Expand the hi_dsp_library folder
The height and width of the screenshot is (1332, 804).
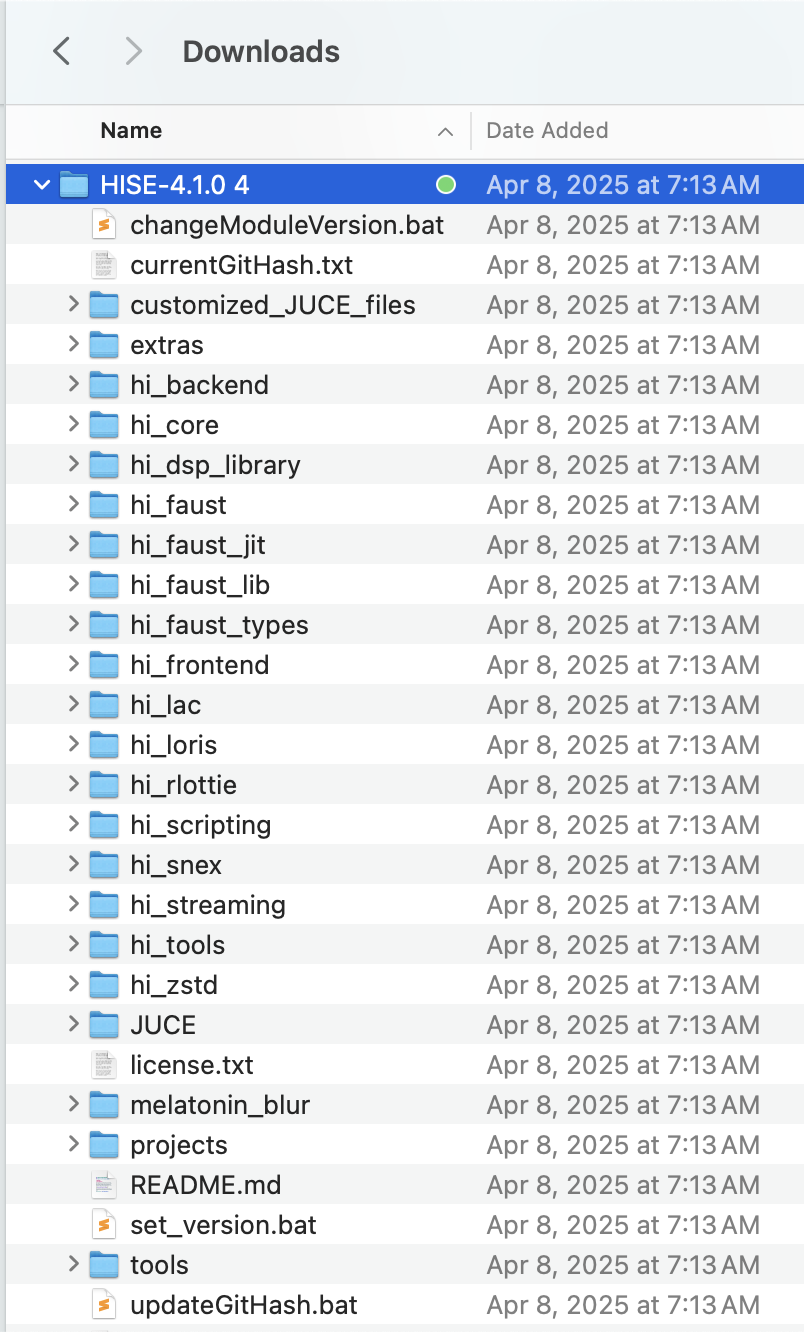(x=73, y=465)
